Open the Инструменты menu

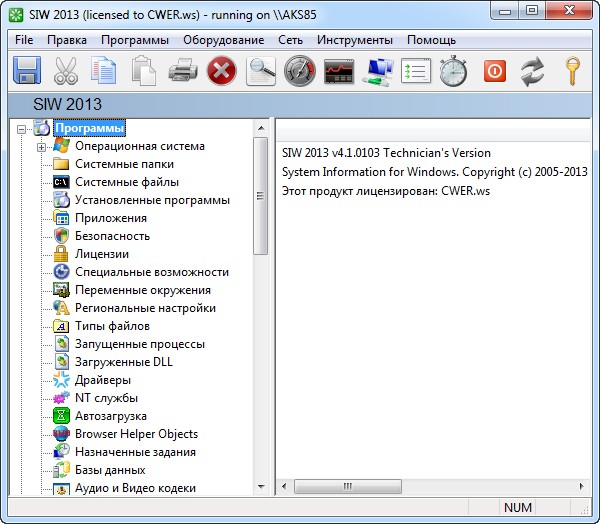[354, 40]
